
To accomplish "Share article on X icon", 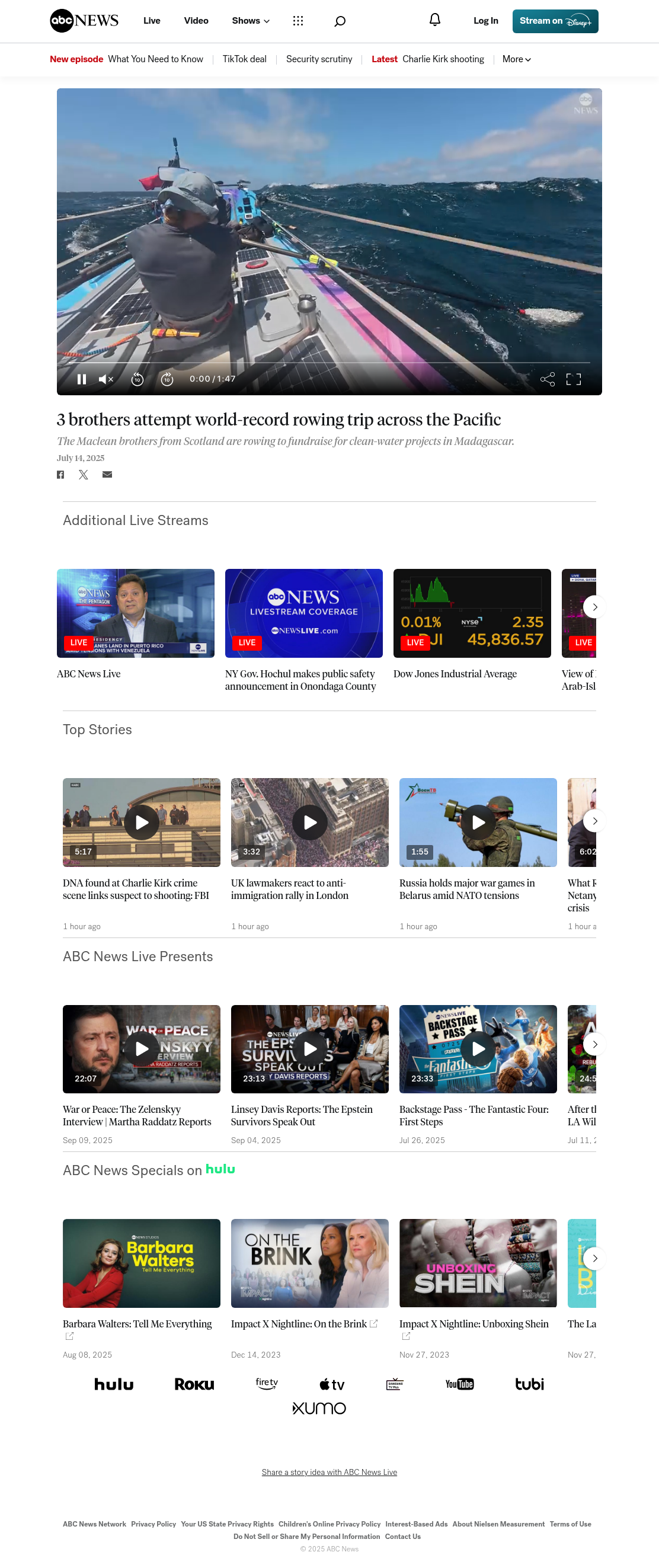I will 84,475.
